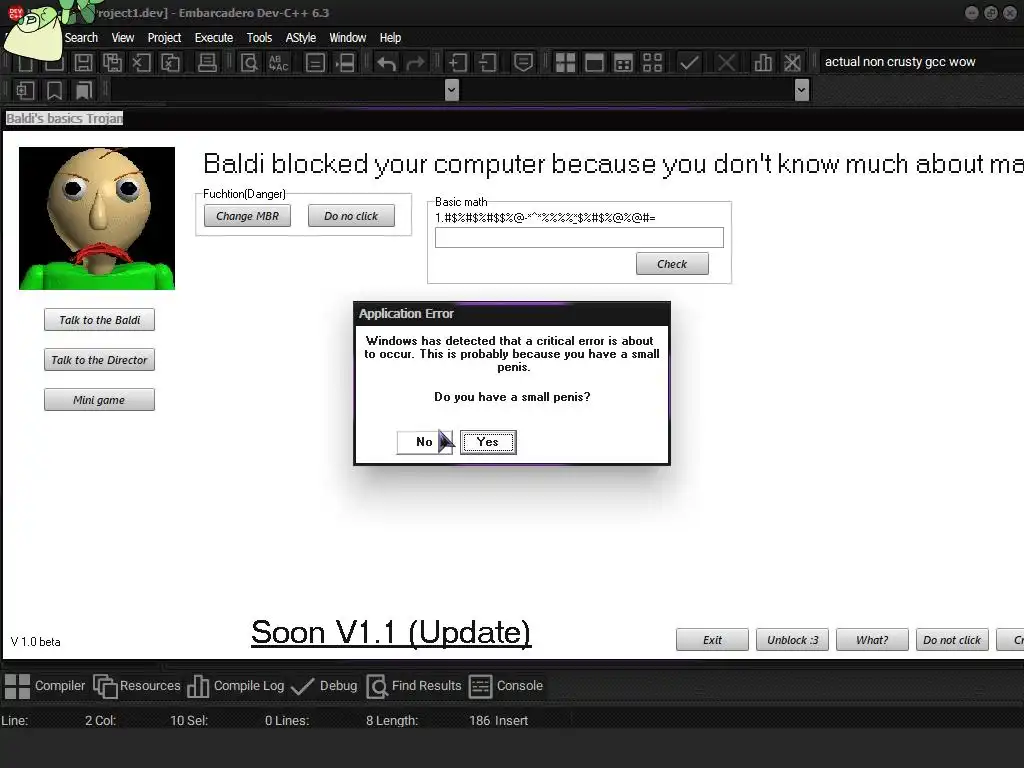Screen dimensions: 1024x768
Task: Open the Project menu
Action: point(164,38)
